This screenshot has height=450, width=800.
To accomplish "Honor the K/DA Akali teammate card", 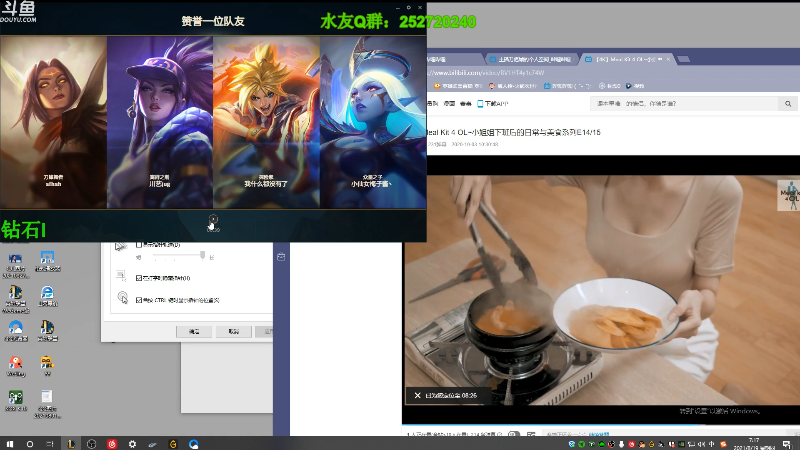I will (160, 122).
